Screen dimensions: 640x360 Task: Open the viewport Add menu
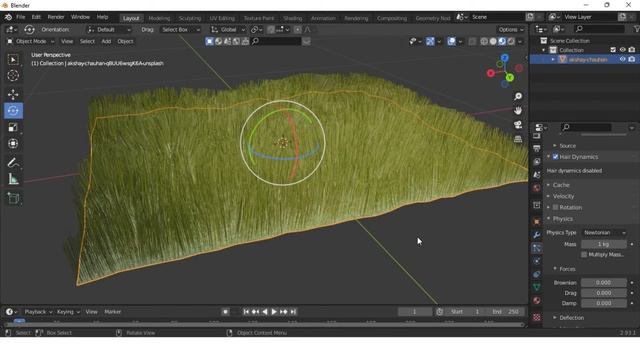click(106, 41)
